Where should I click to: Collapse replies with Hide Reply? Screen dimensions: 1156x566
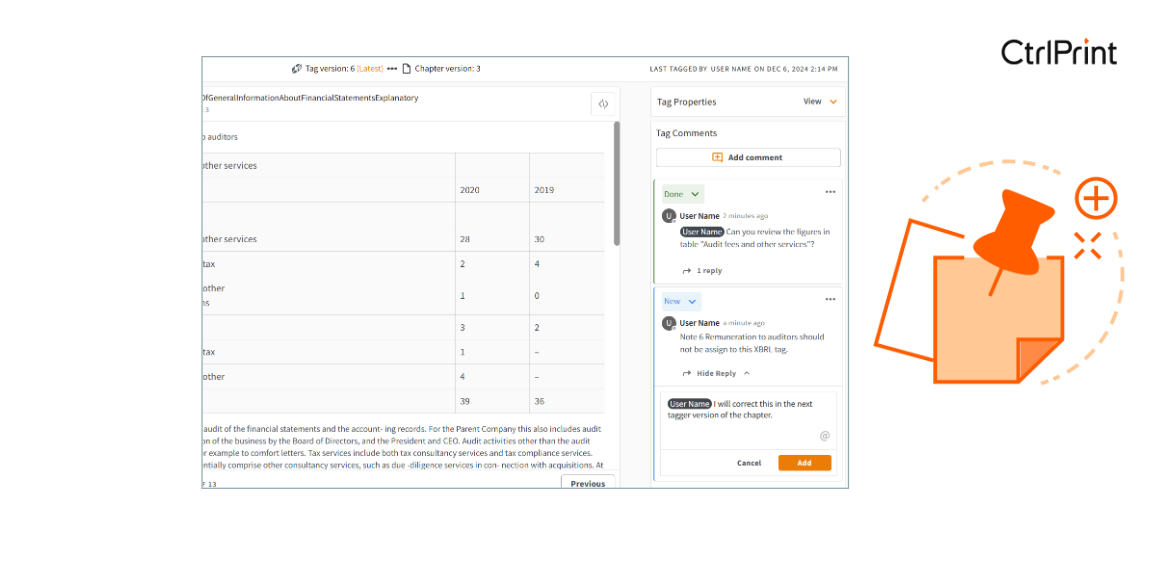pos(716,373)
